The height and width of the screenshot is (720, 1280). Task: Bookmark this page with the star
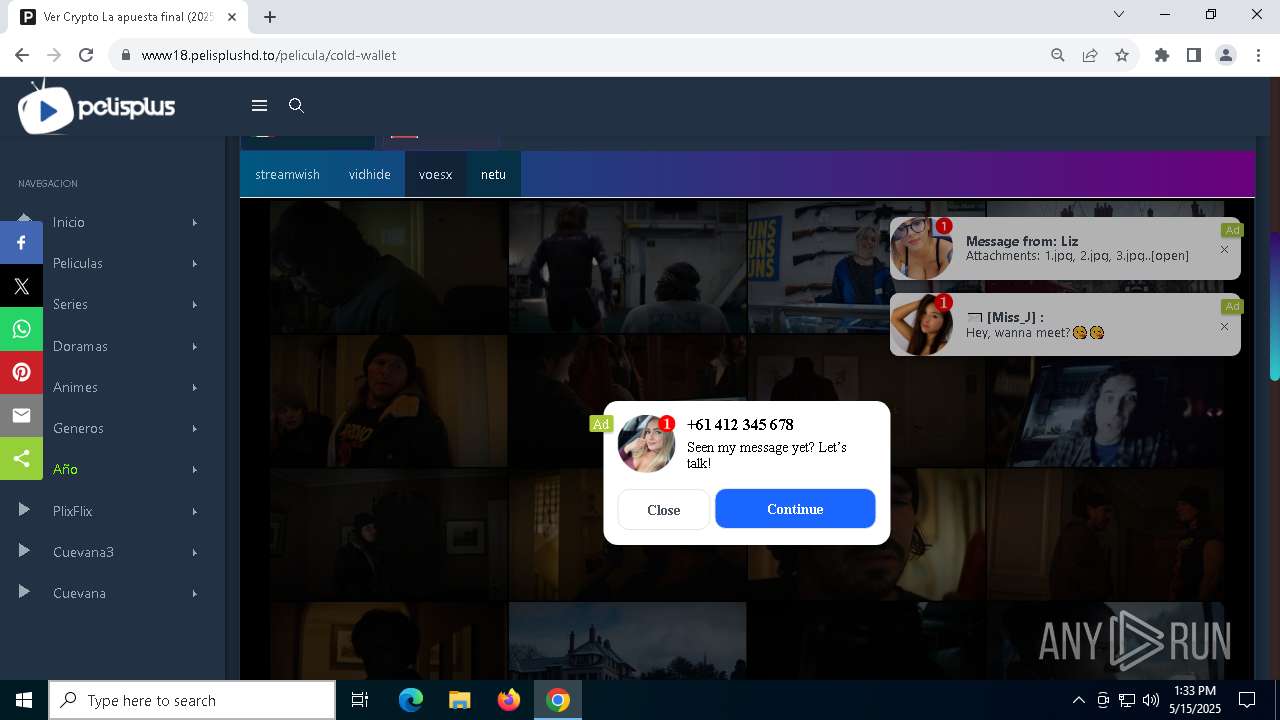pos(1122,55)
